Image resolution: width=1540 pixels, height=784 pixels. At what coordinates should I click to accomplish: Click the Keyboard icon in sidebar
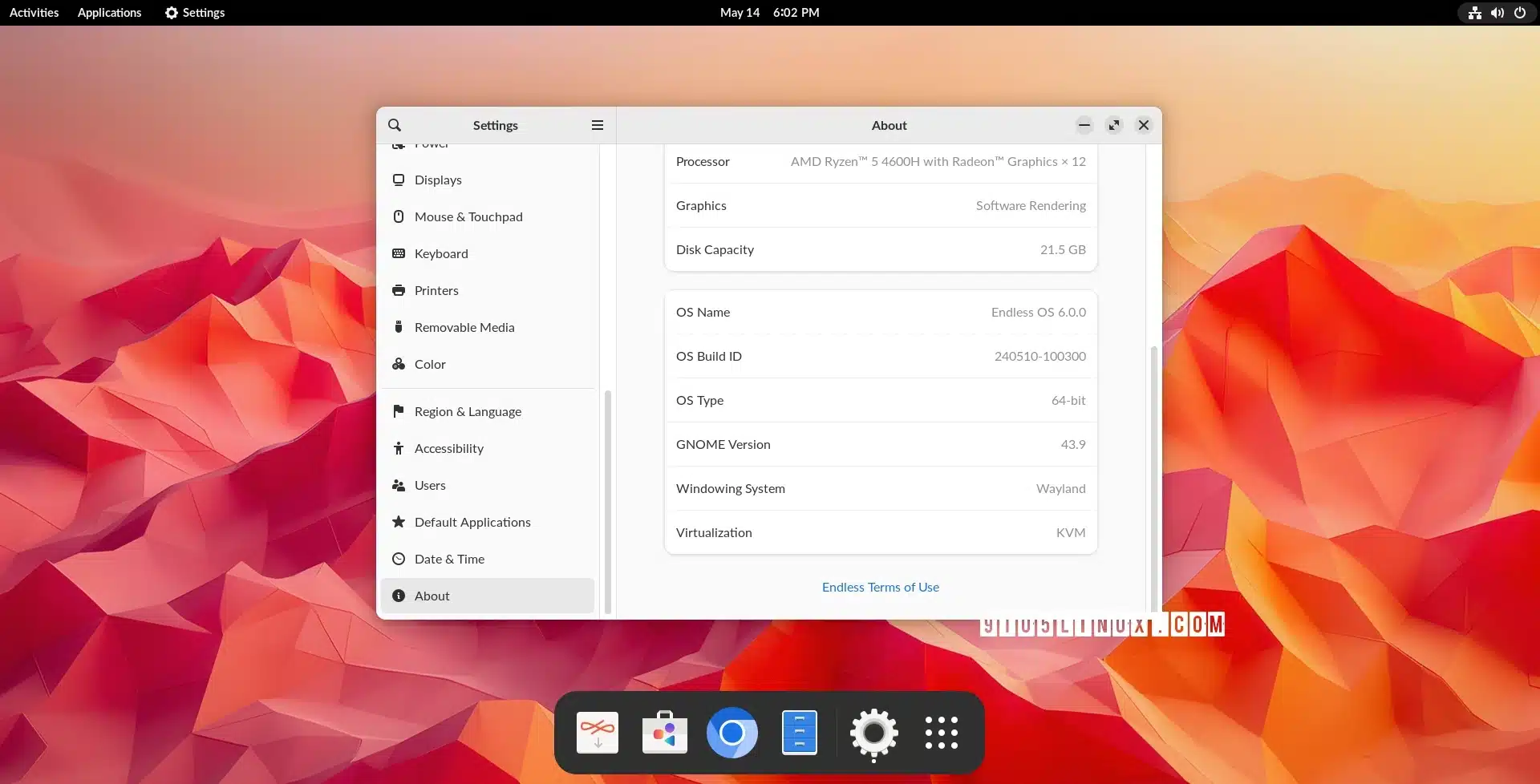(x=399, y=253)
